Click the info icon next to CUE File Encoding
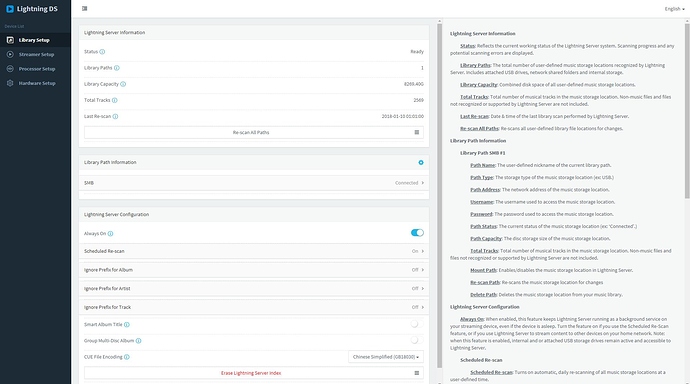 click(x=127, y=357)
